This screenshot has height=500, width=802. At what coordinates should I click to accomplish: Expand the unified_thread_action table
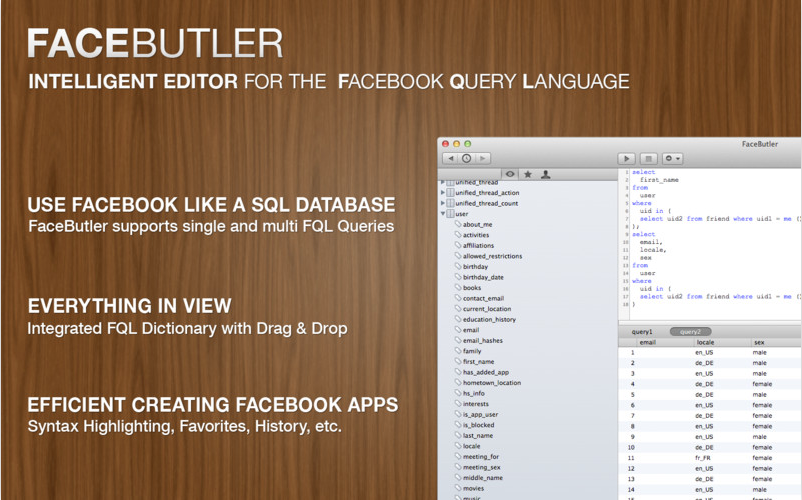coord(443,193)
